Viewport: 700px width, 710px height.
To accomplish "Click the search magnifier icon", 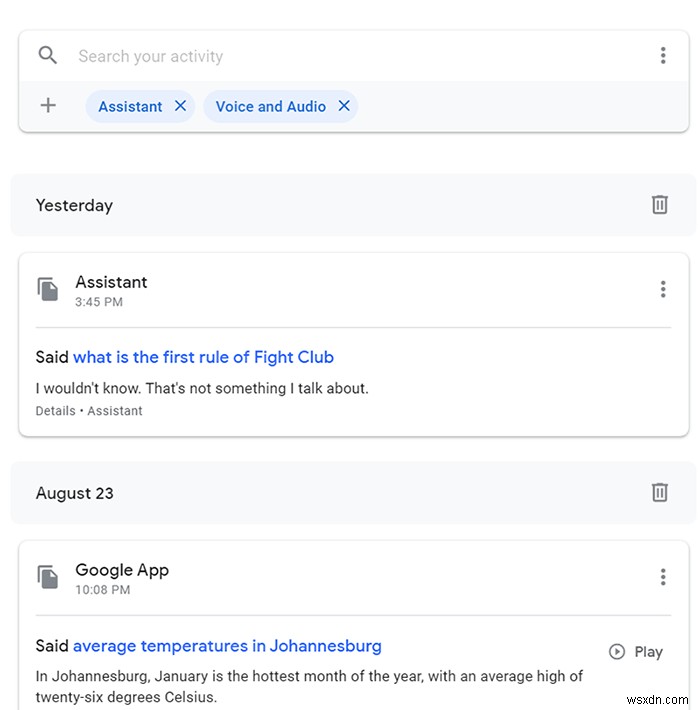I will tap(48, 56).
